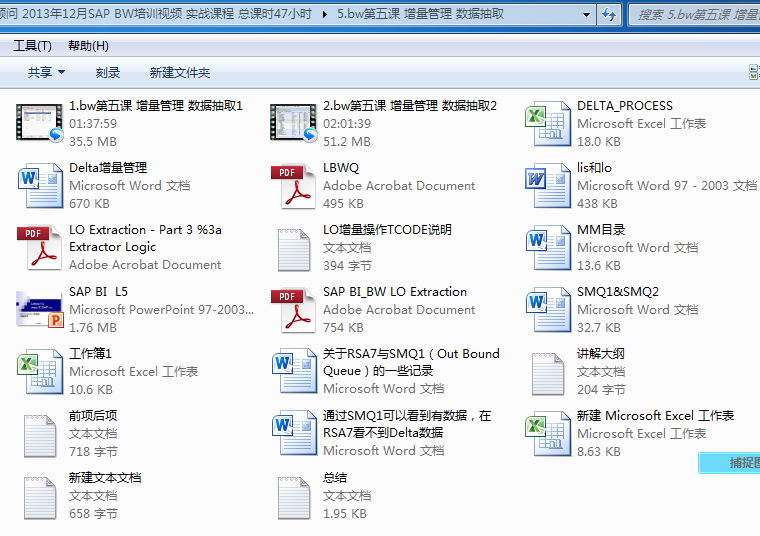
Task: Select file name SAP BI_BW LO Extraction
Action: click(395, 292)
